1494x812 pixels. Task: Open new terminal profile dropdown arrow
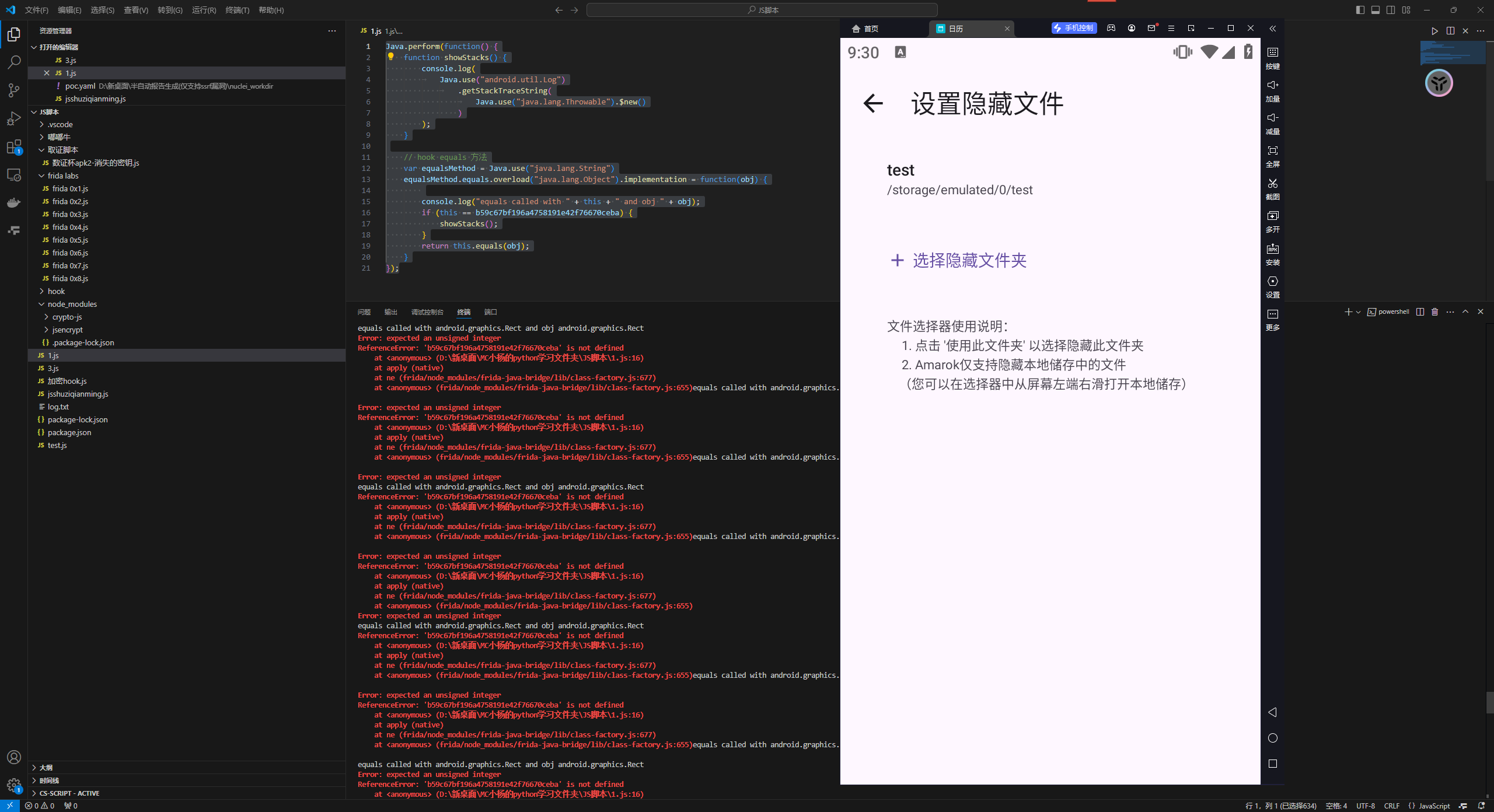[x=1358, y=312]
